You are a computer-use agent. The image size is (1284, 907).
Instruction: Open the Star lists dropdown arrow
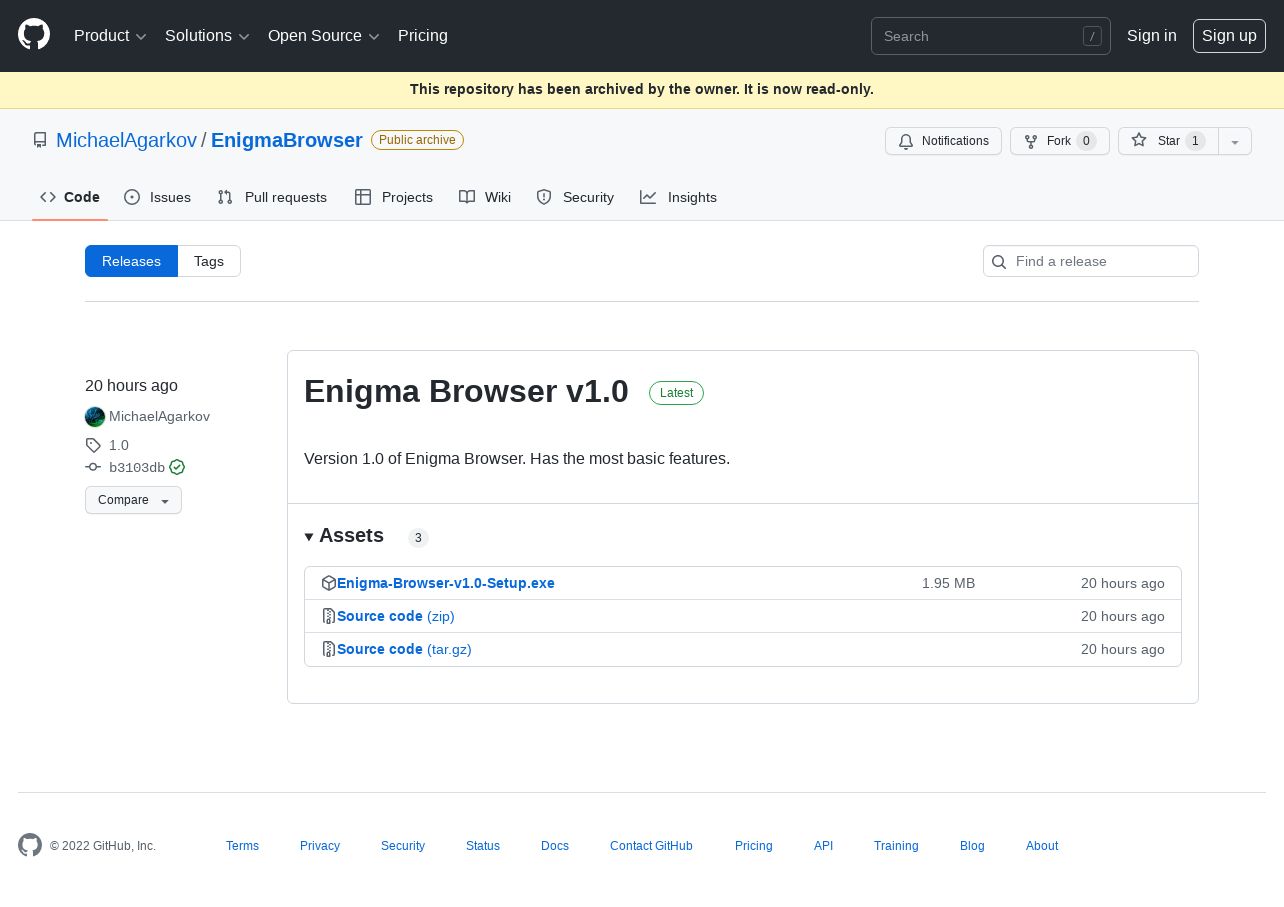click(x=1235, y=141)
